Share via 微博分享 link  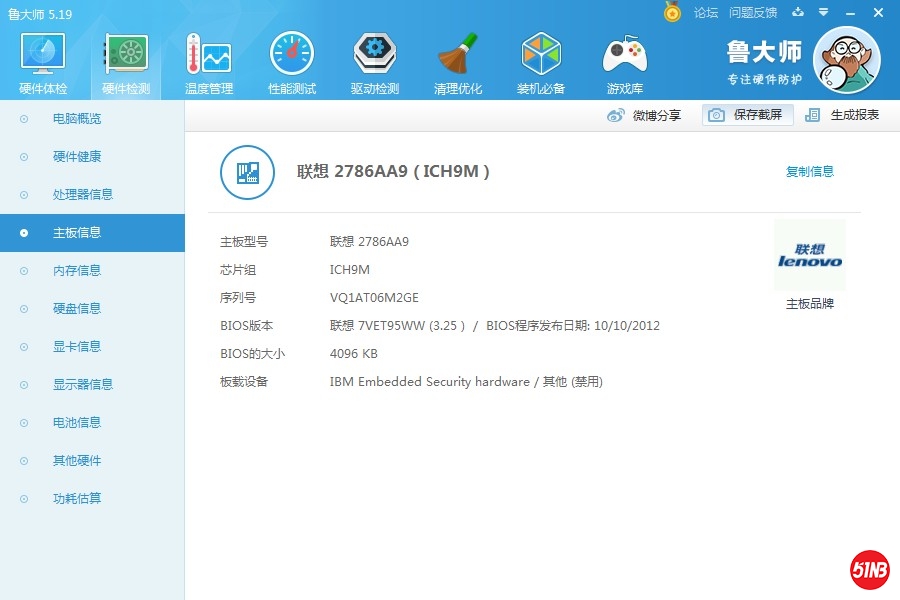[645, 115]
